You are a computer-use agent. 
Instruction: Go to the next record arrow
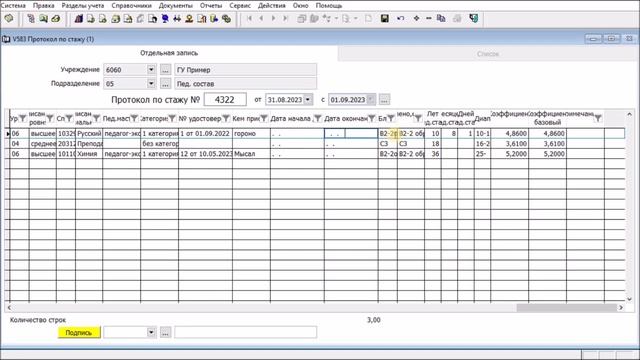click(273, 18)
